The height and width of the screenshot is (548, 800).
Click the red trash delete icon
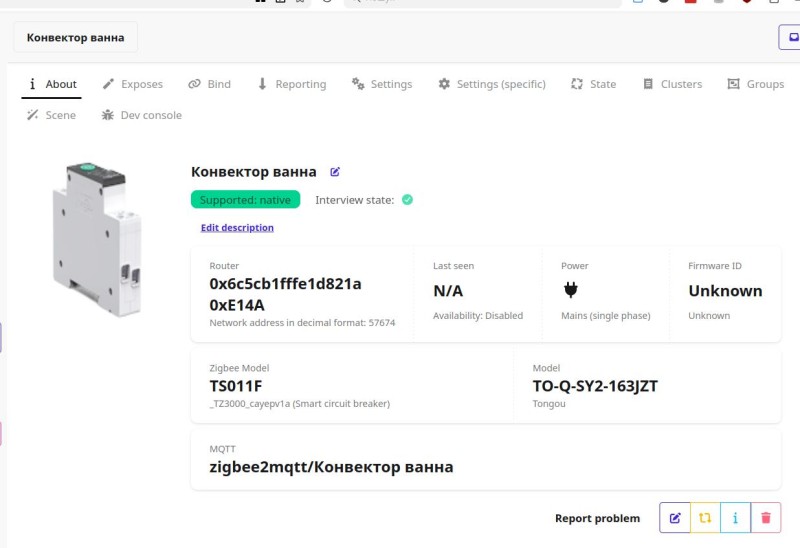coord(765,518)
